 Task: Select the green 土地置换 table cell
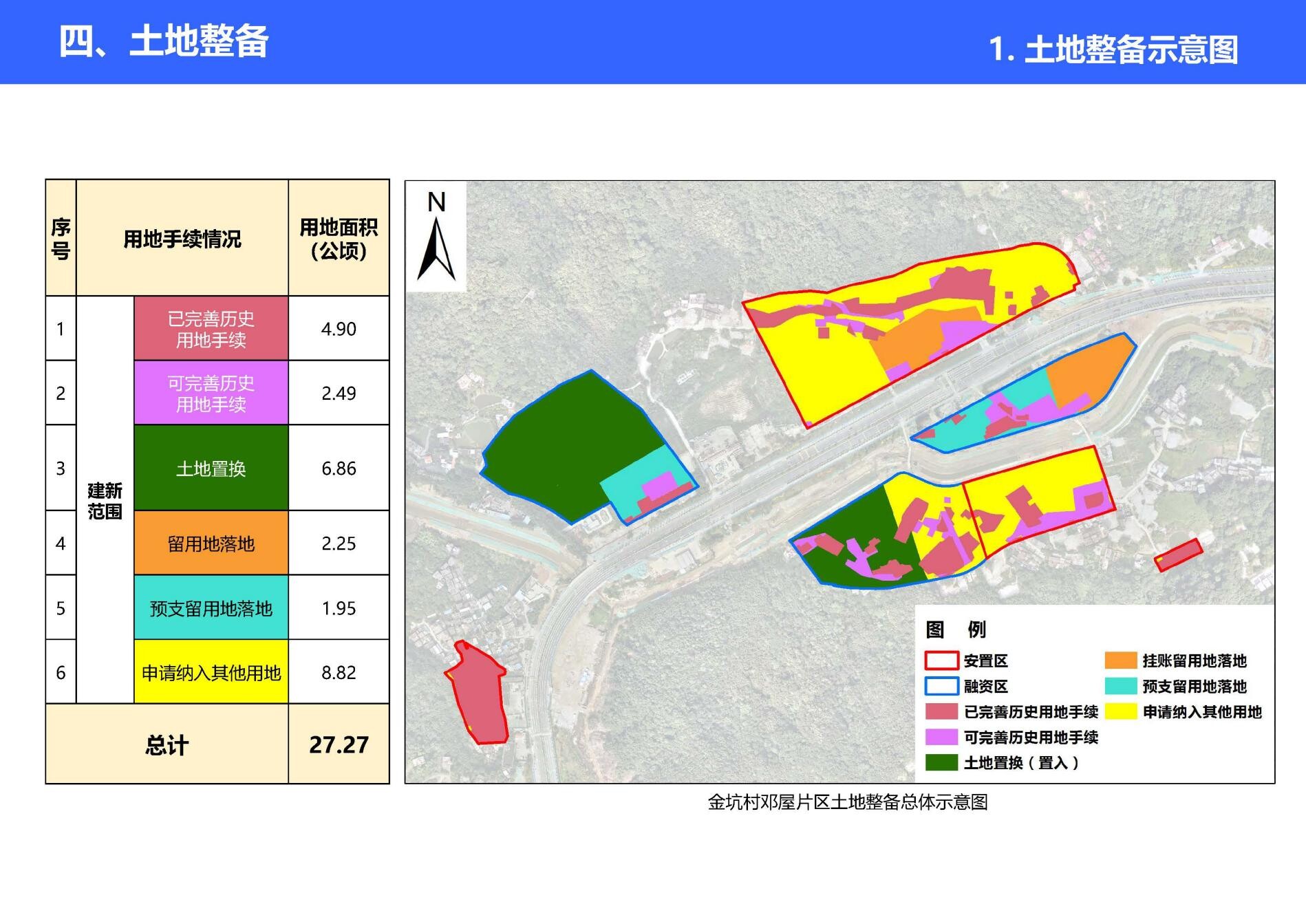pos(211,468)
